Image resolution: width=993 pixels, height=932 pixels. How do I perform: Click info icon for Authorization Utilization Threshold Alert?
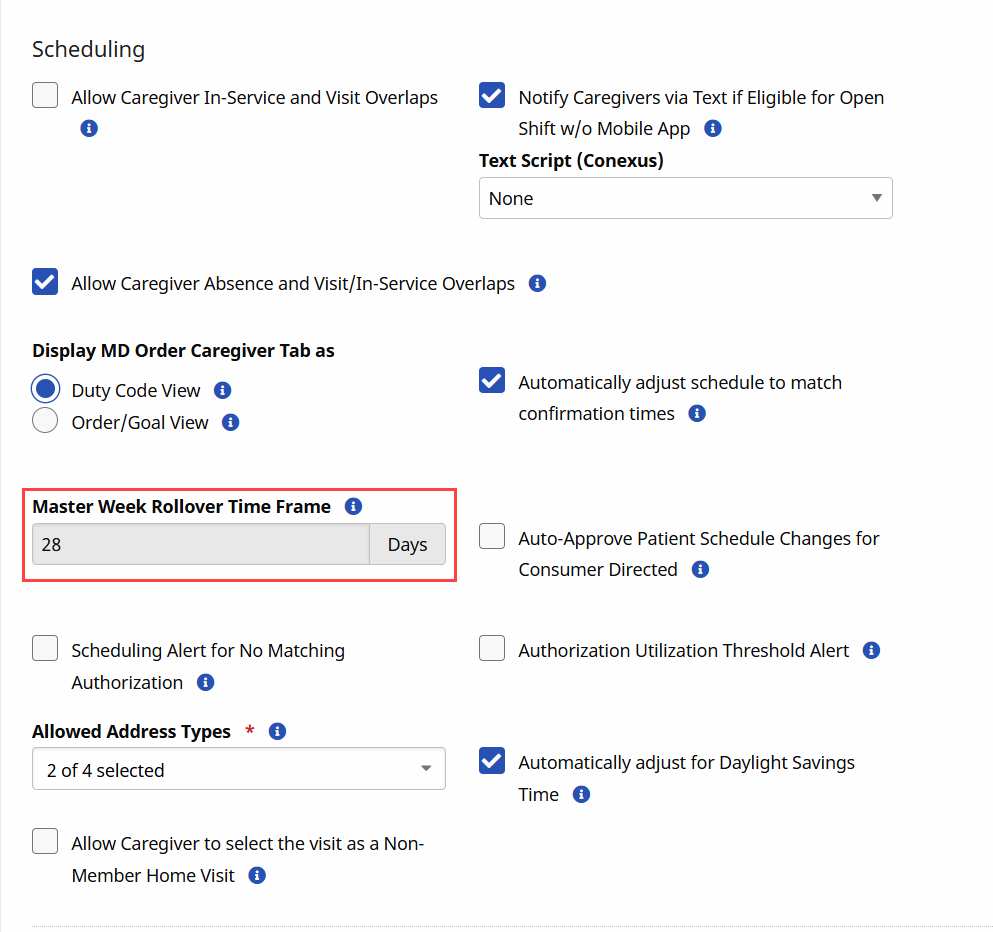[x=871, y=651]
